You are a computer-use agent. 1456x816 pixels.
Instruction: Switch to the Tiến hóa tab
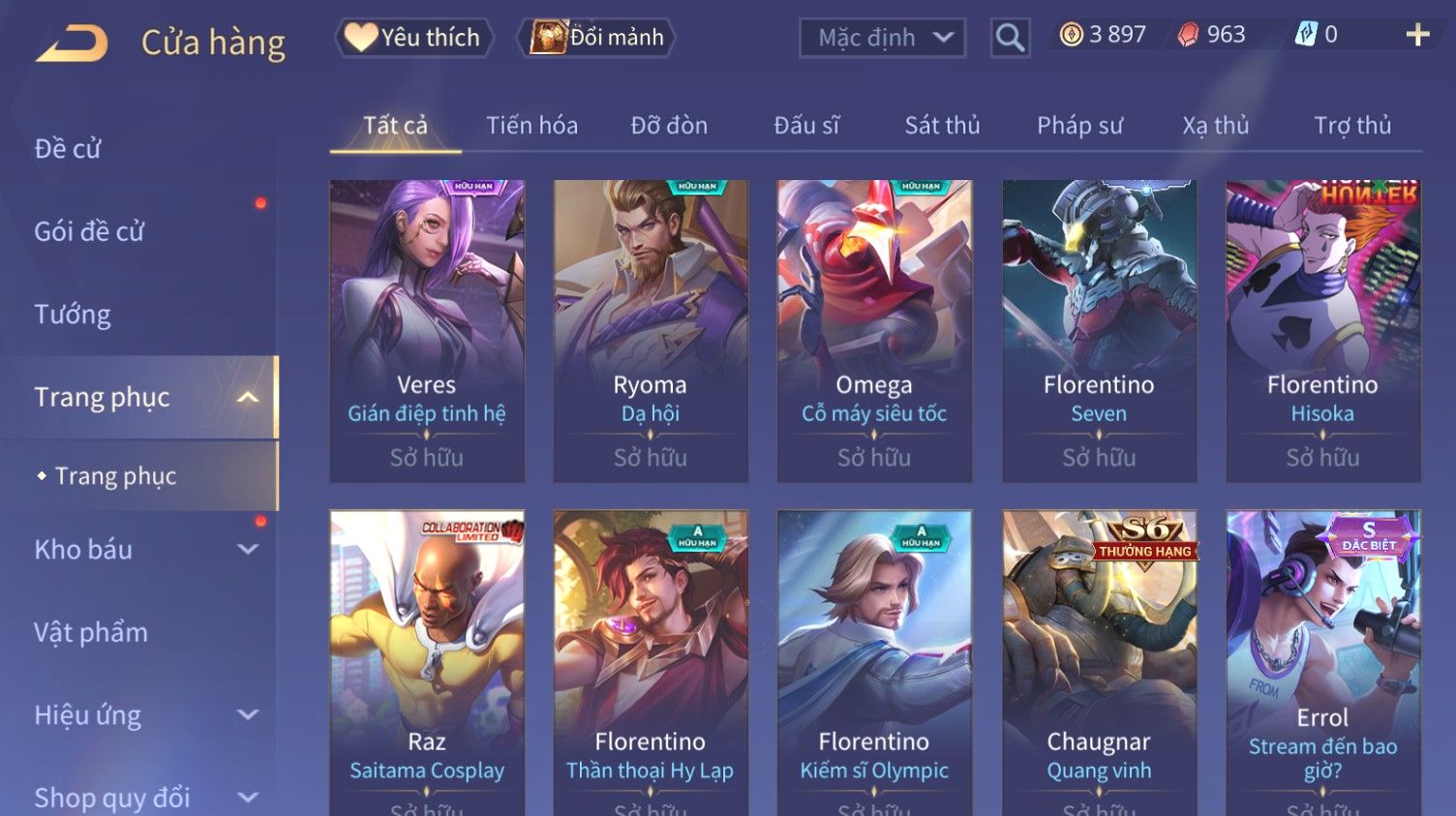click(x=531, y=126)
